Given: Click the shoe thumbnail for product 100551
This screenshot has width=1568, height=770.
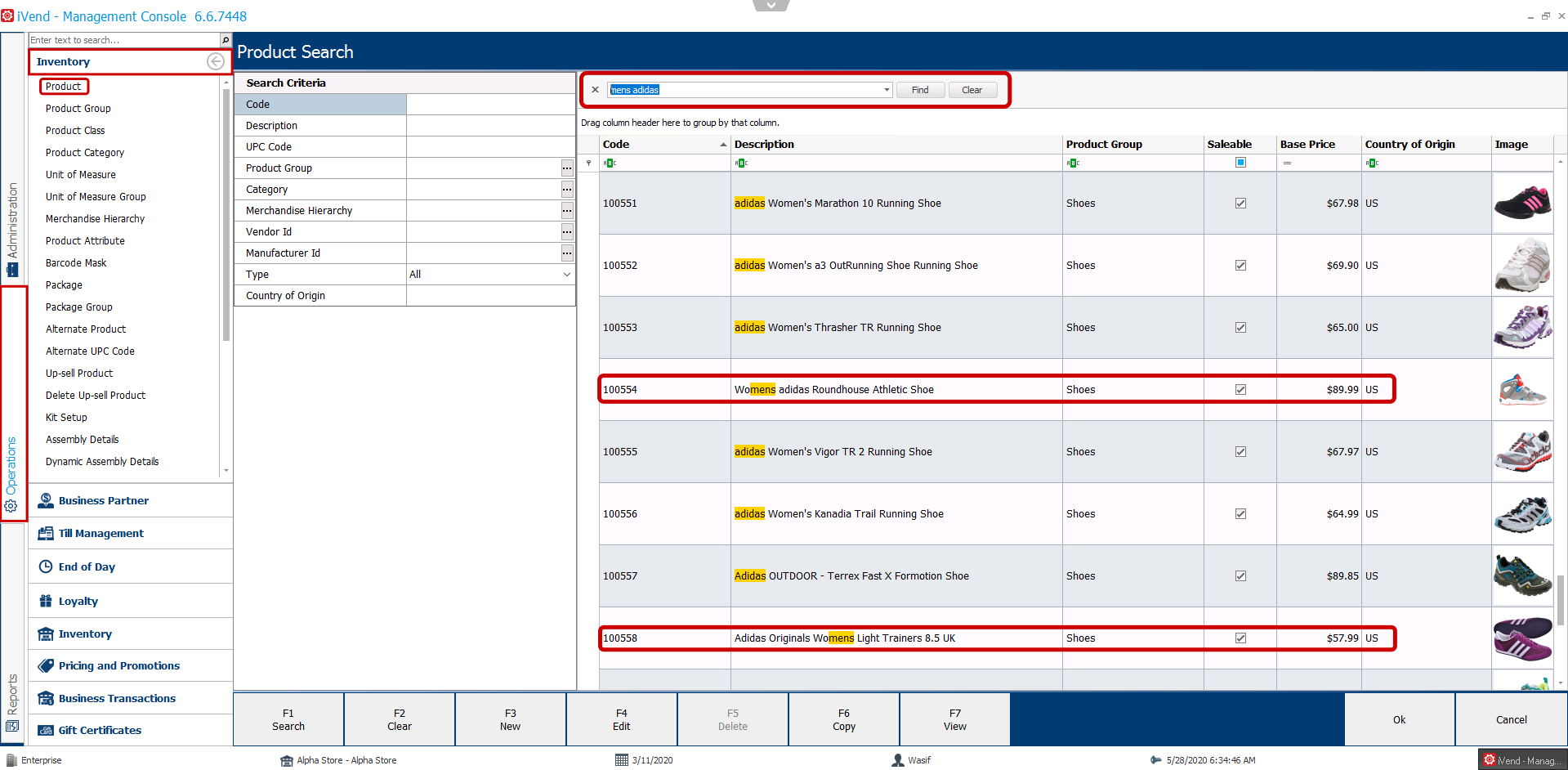Looking at the screenshot, I should click(1523, 204).
